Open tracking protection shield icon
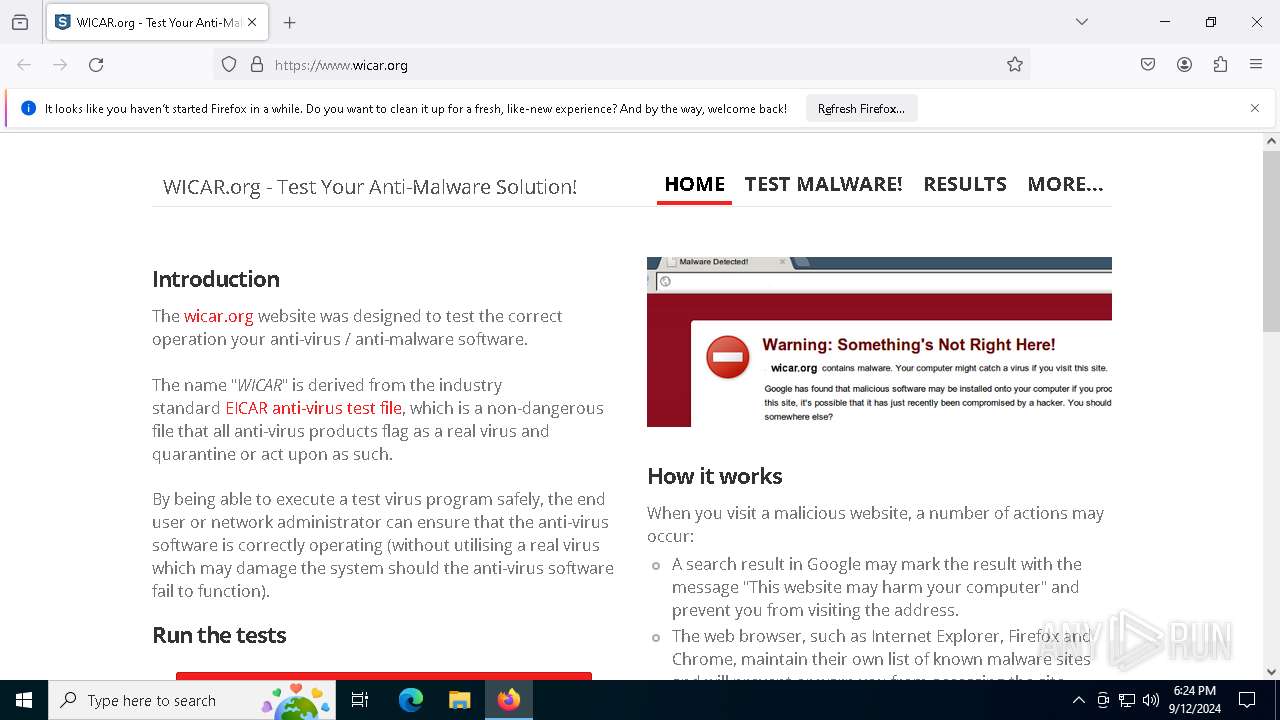This screenshot has width=1280, height=720. click(229, 65)
